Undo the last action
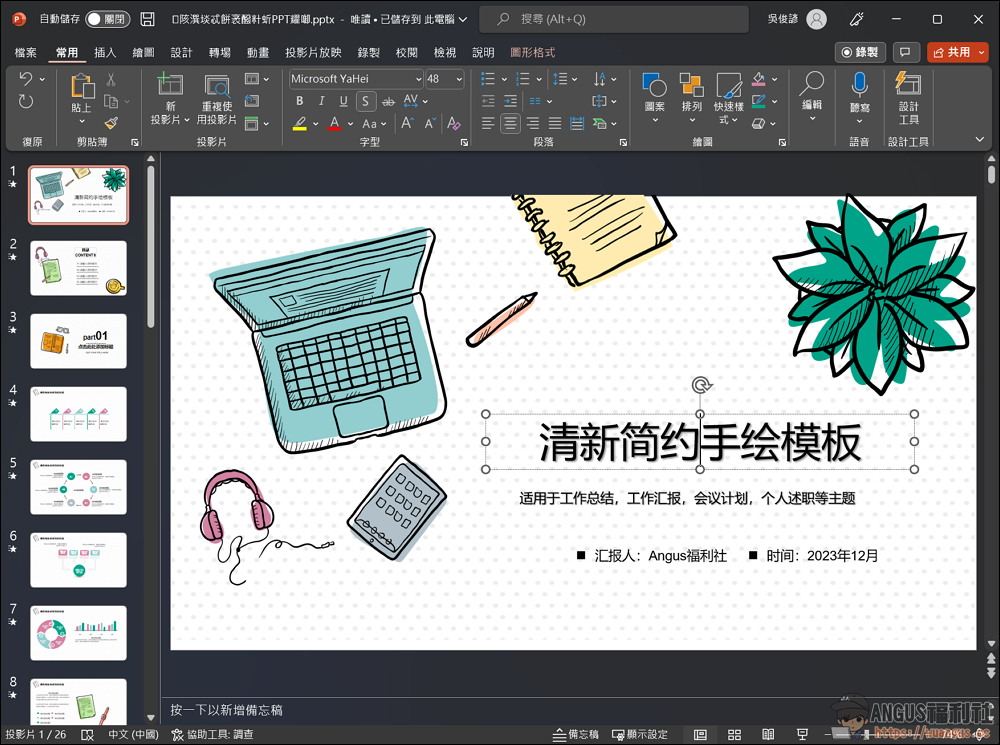Image resolution: width=1000 pixels, height=745 pixels. coord(26,79)
